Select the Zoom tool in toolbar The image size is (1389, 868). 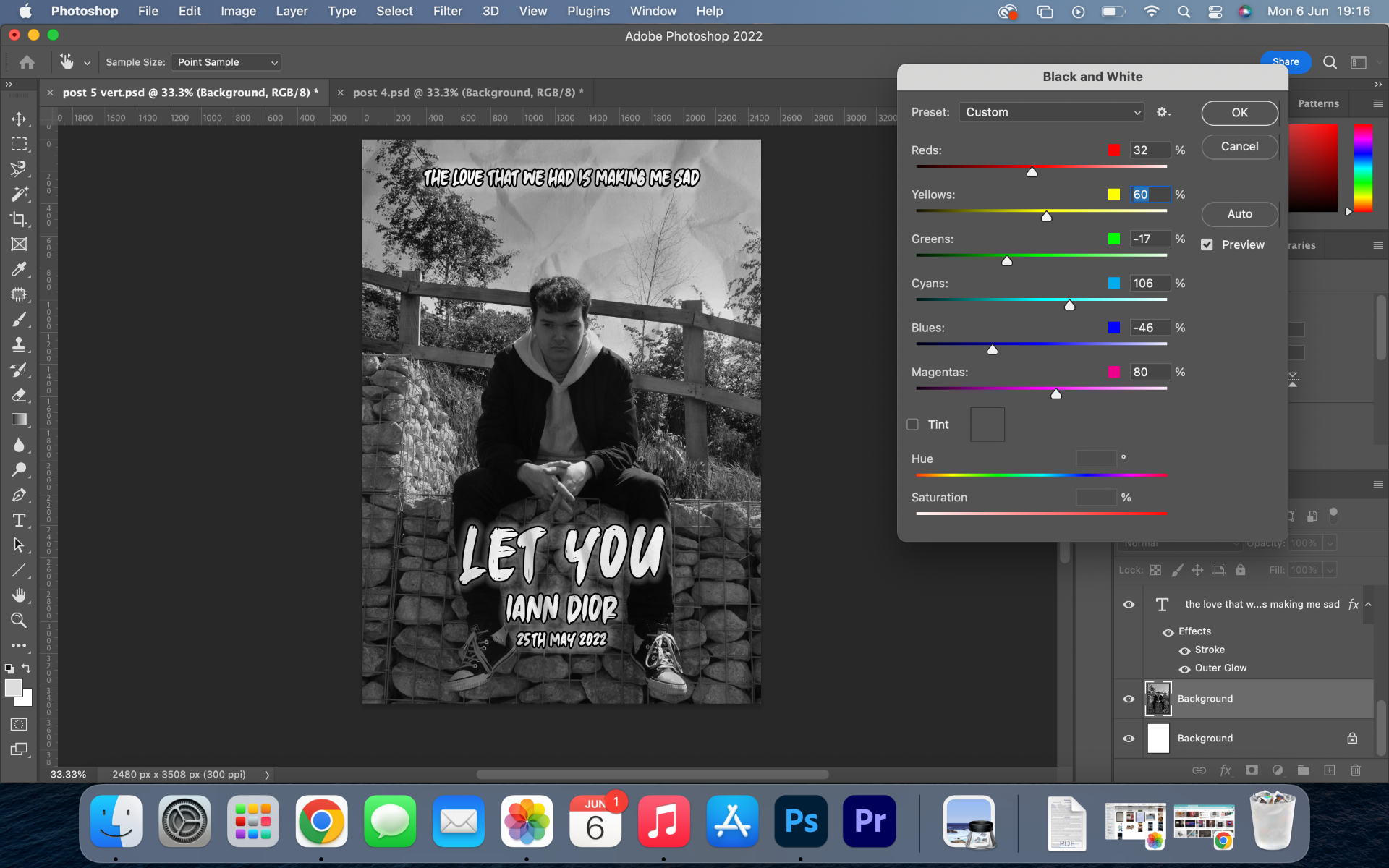(20, 620)
